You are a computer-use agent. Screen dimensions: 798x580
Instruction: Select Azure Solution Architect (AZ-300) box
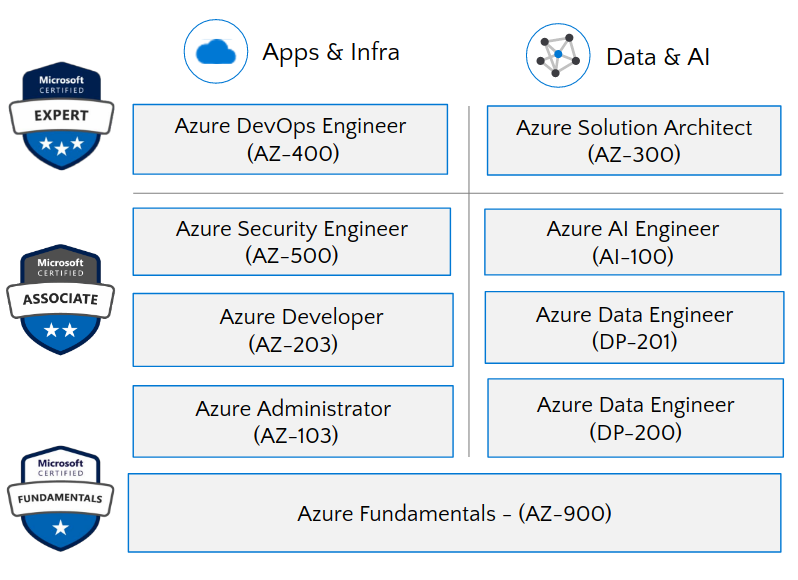click(634, 140)
